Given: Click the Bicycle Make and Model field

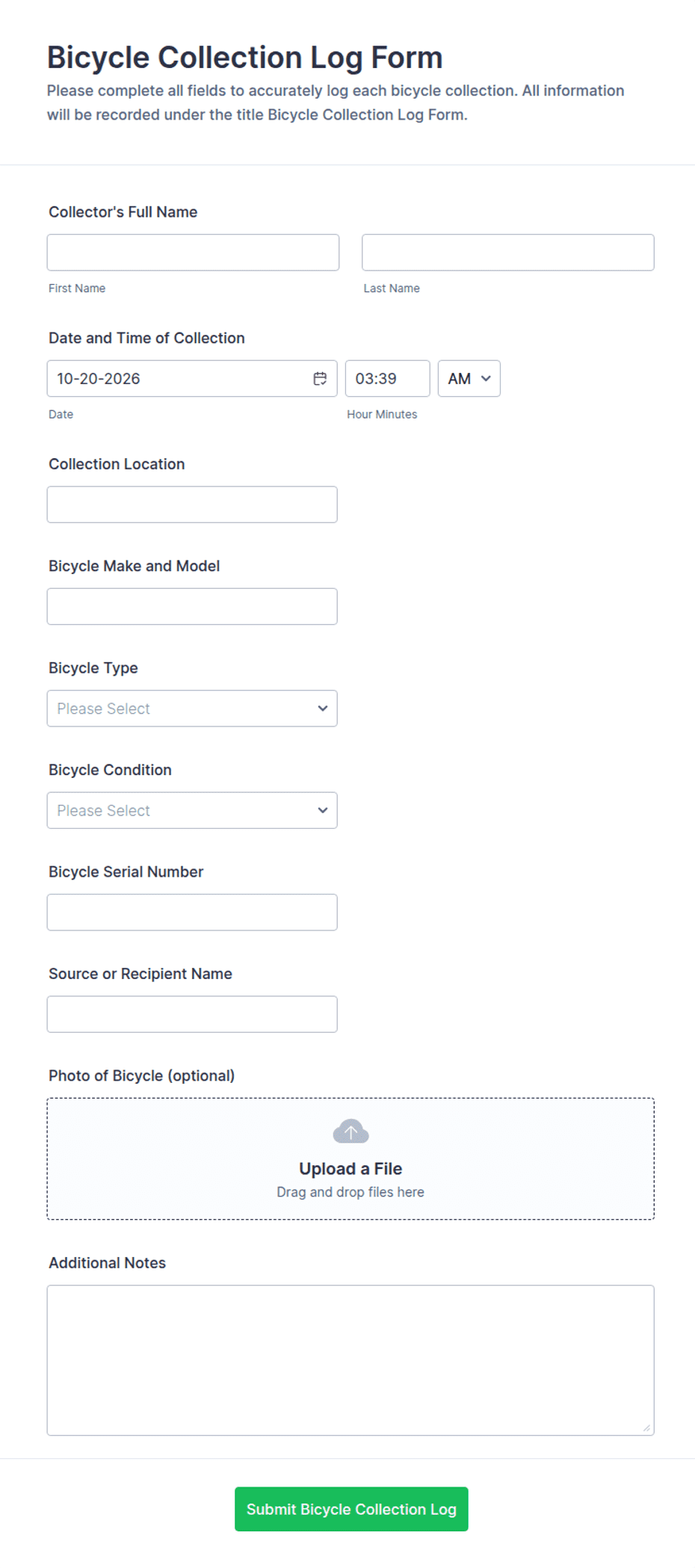Looking at the screenshot, I should [x=192, y=607].
